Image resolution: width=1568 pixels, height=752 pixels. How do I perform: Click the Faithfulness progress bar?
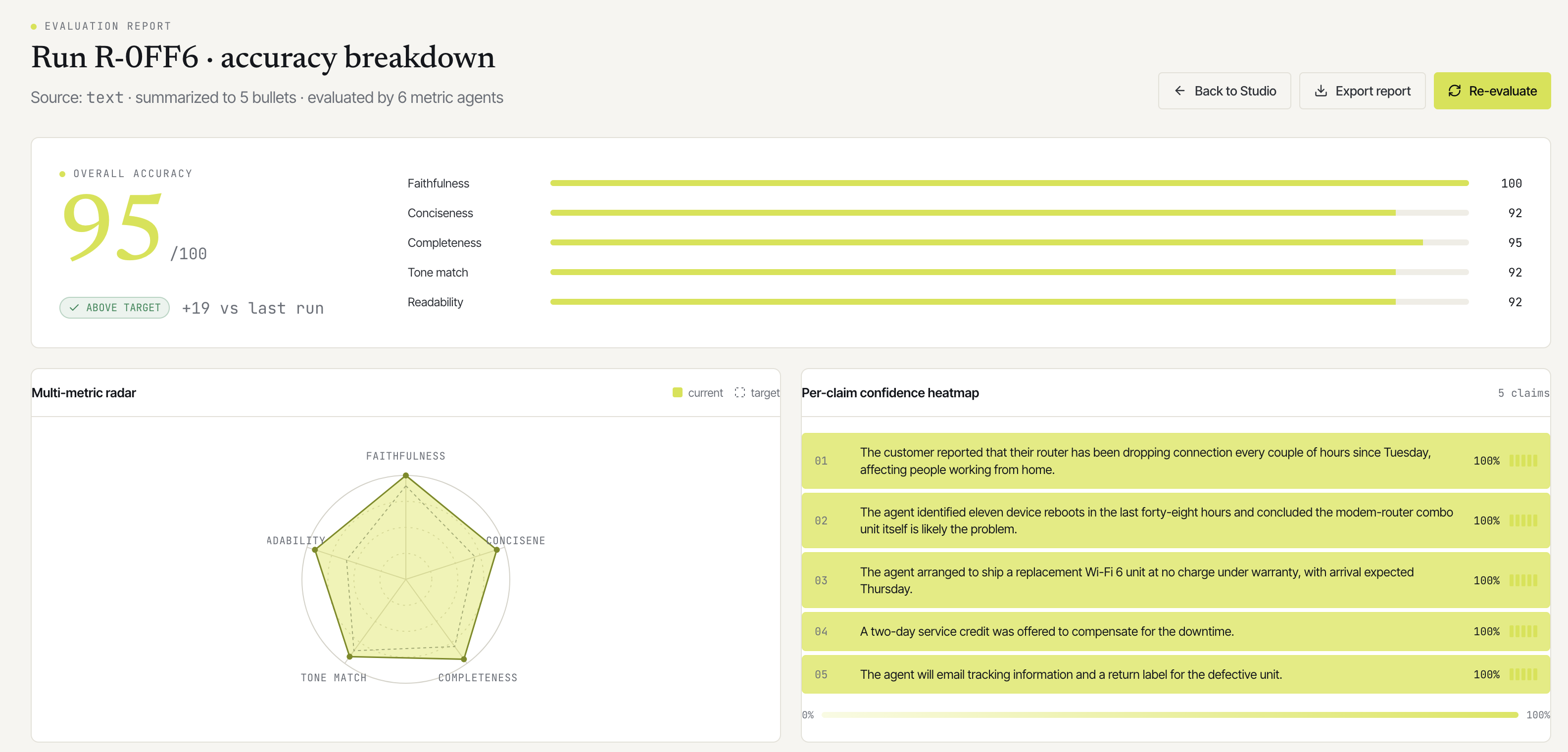pos(1009,183)
